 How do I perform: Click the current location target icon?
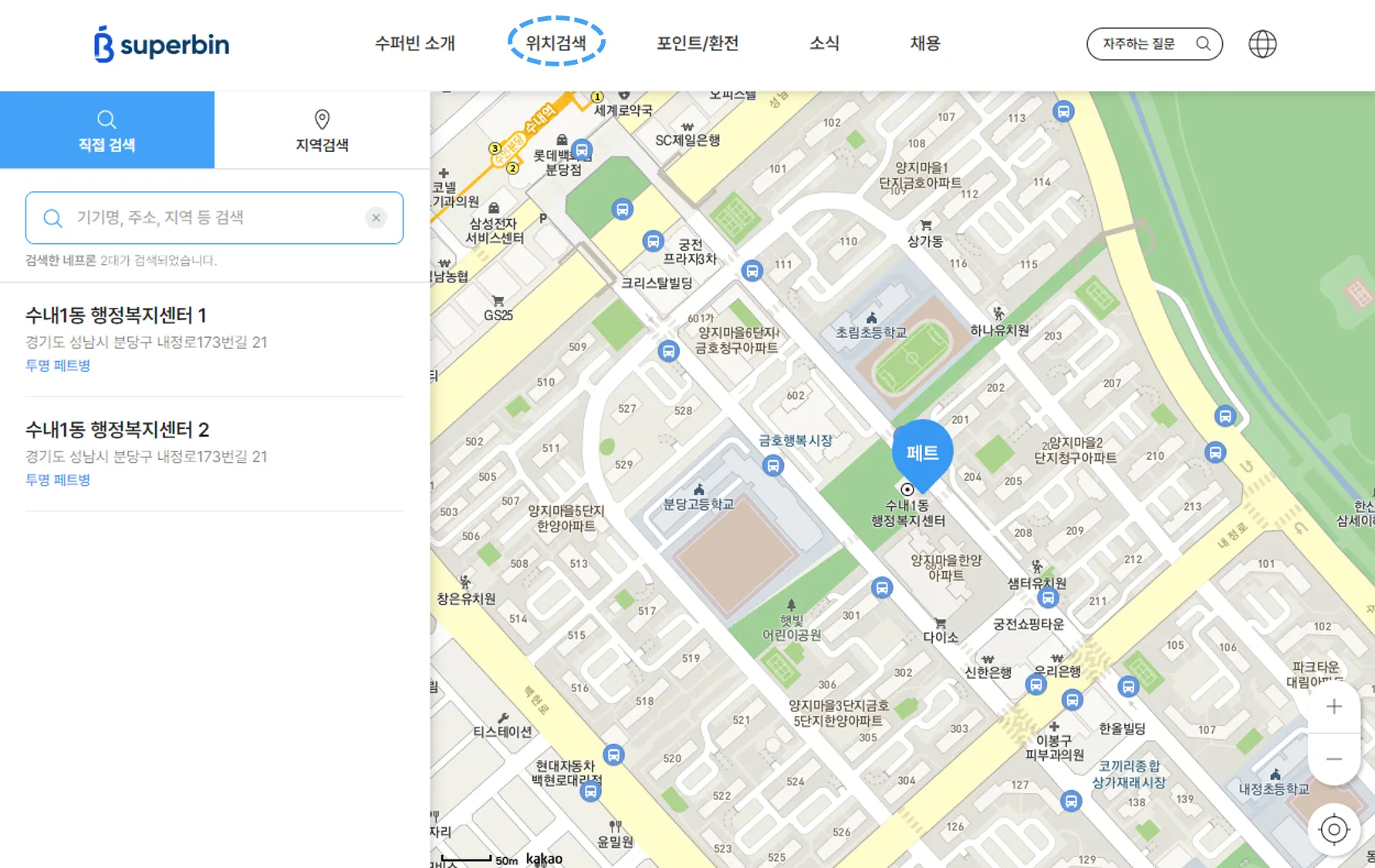point(1333,829)
